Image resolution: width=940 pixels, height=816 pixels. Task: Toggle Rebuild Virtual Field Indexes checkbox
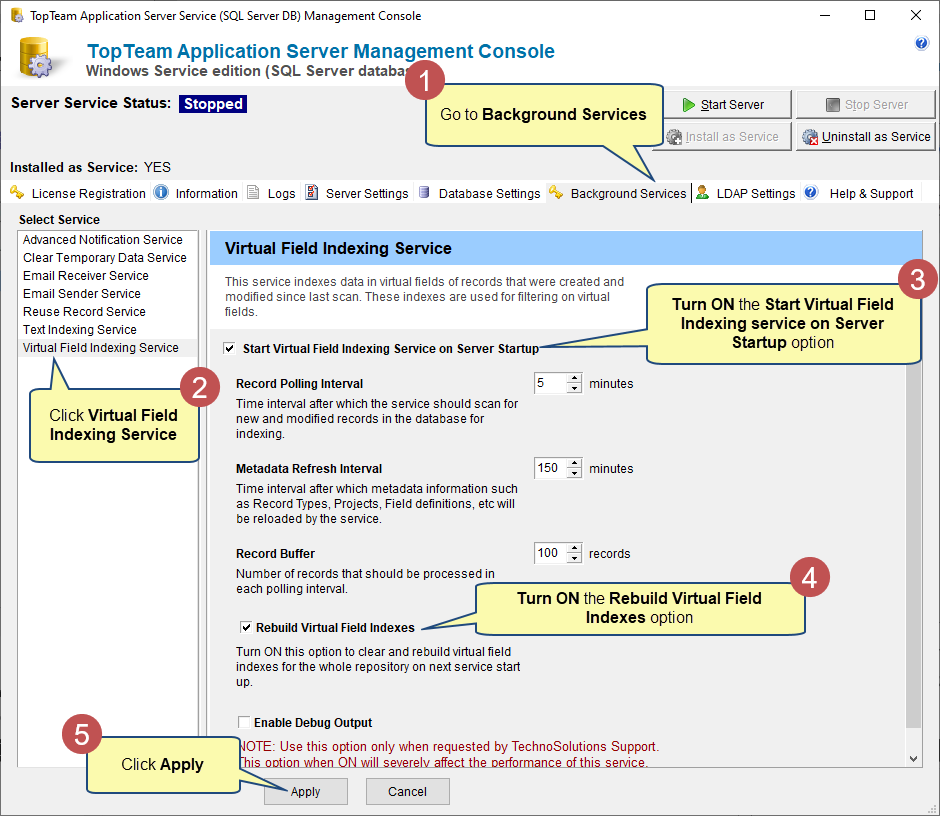coord(246,627)
